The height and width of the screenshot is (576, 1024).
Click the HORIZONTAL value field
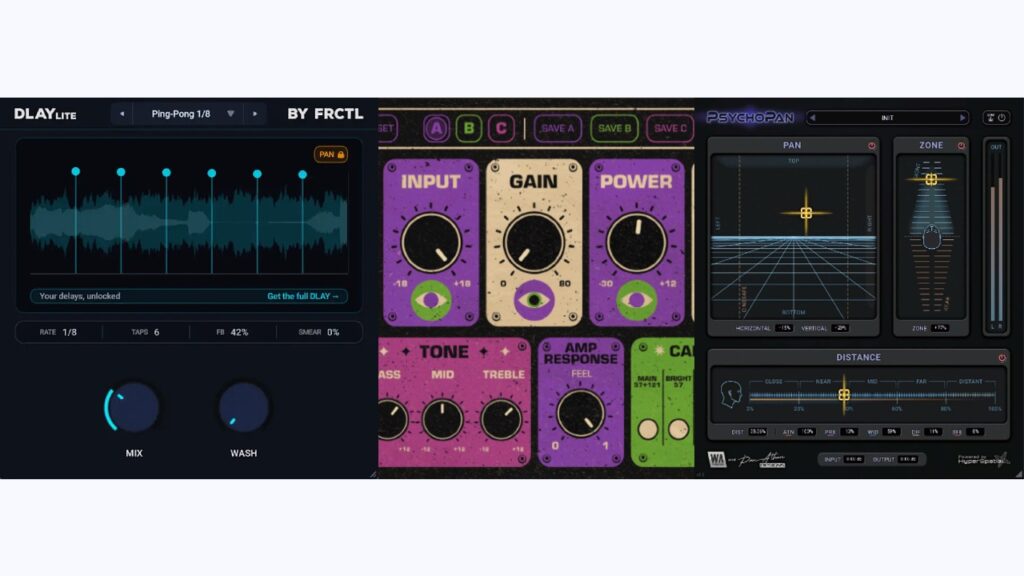784,328
